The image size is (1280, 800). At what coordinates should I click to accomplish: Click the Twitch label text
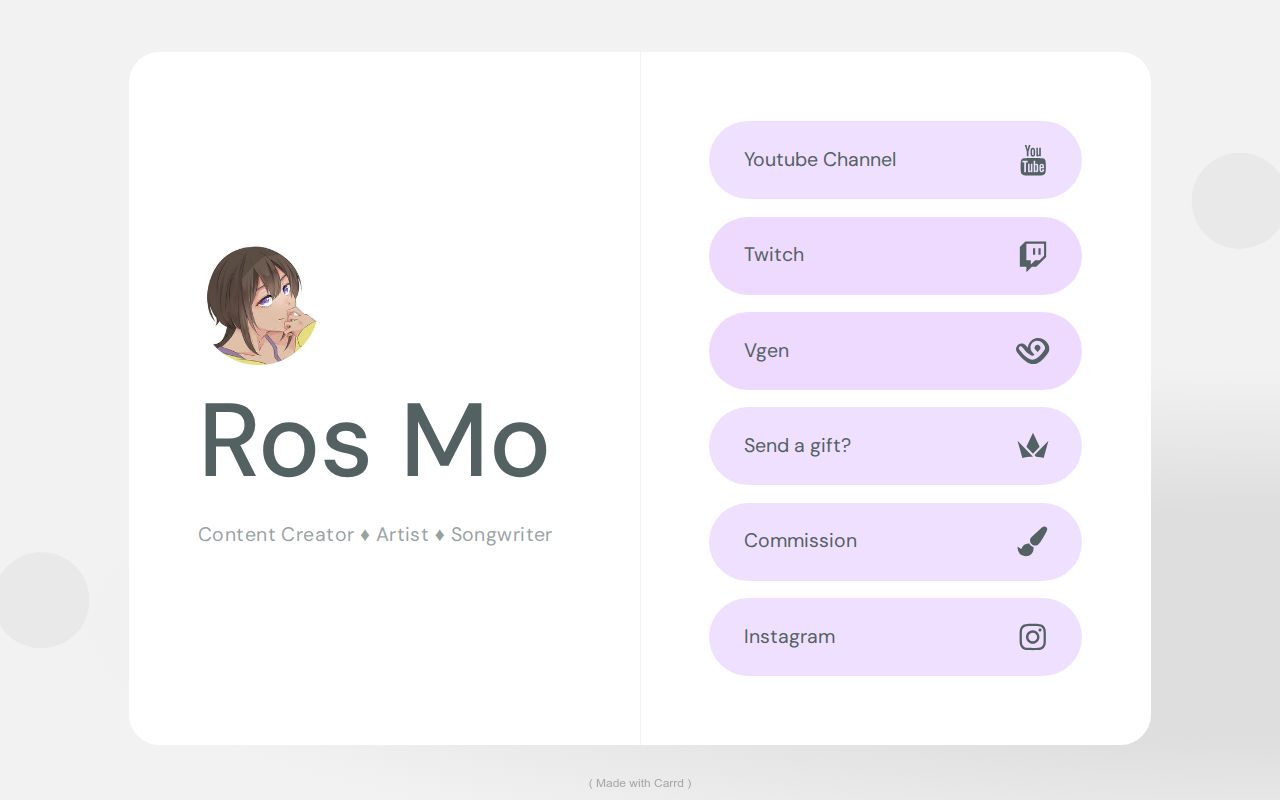pos(774,255)
